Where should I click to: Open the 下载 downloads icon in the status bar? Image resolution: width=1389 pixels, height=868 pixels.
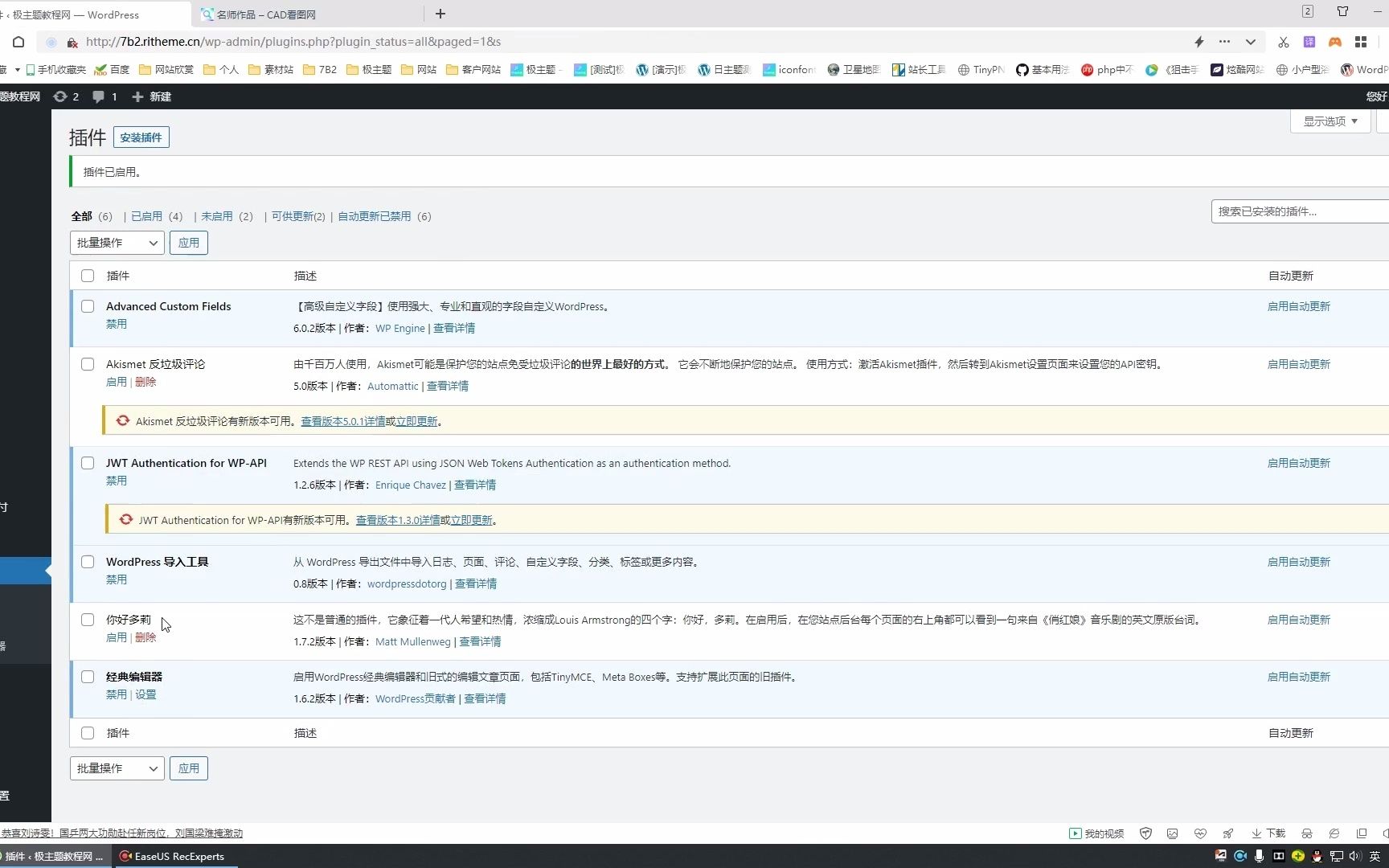click(1268, 833)
